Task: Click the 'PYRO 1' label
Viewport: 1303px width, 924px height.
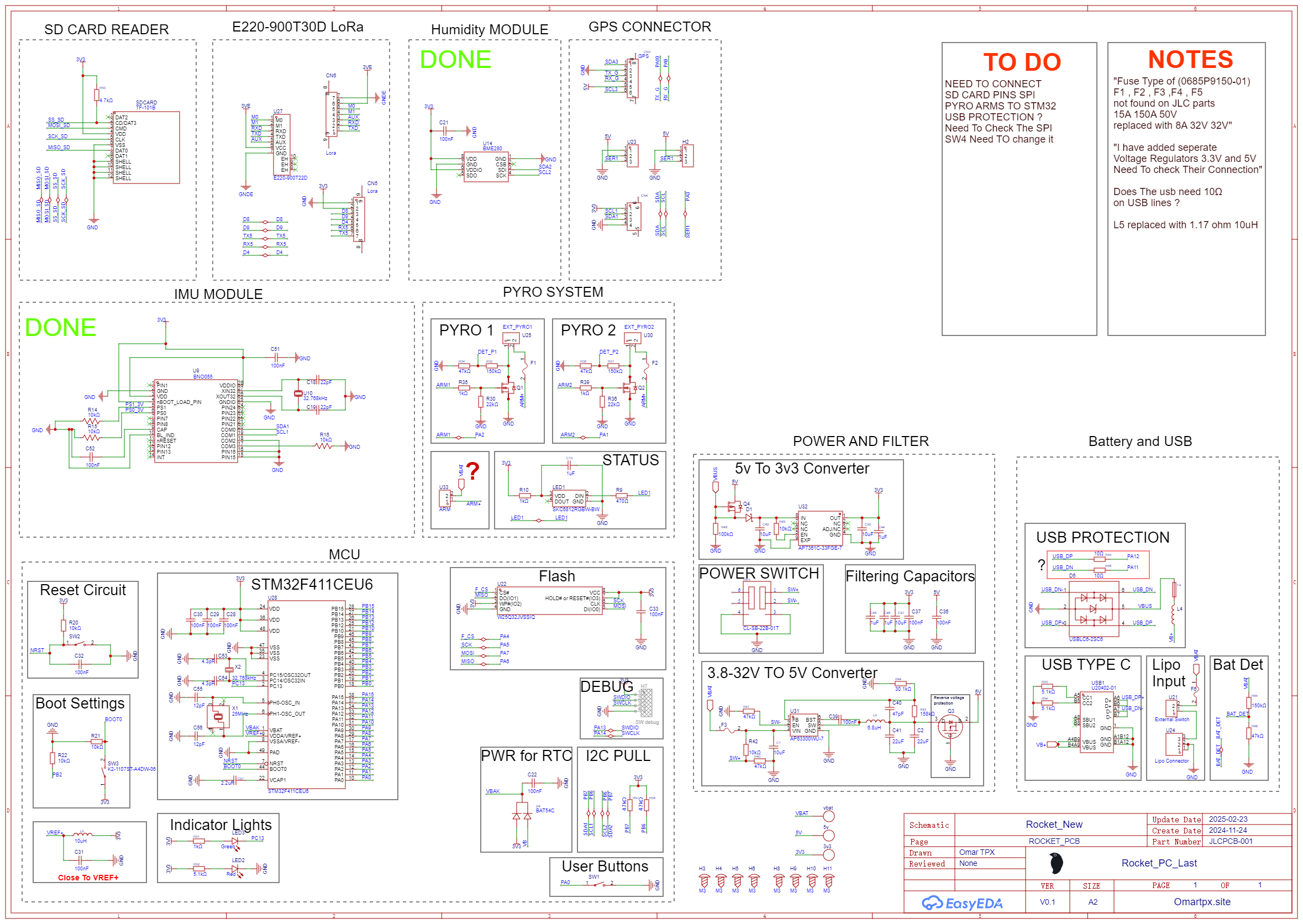Action: [x=466, y=330]
